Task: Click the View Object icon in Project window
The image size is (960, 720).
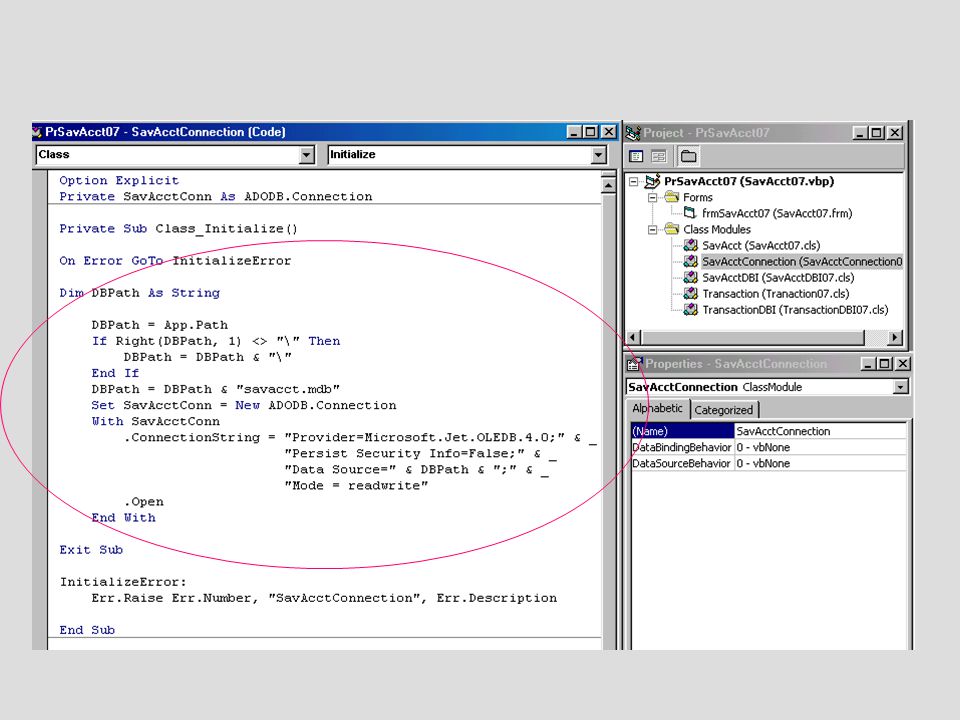Action: tap(659, 156)
